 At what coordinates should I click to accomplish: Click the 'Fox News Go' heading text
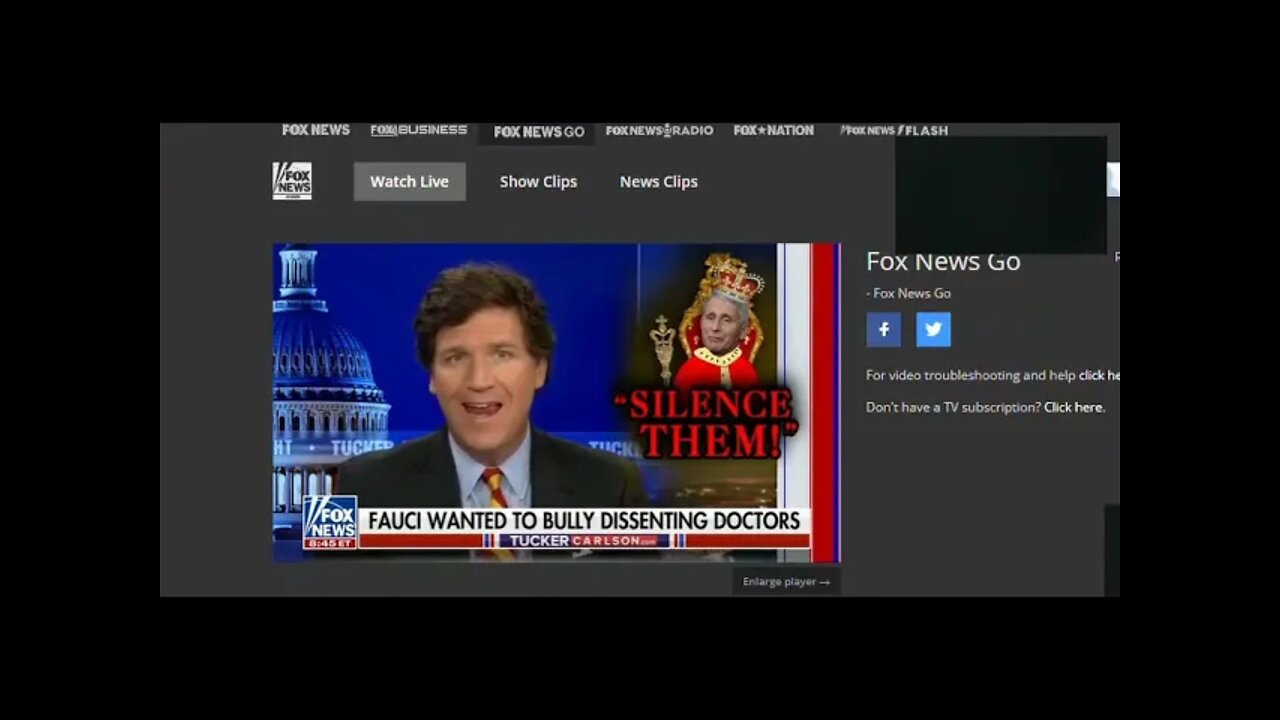pos(943,262)
